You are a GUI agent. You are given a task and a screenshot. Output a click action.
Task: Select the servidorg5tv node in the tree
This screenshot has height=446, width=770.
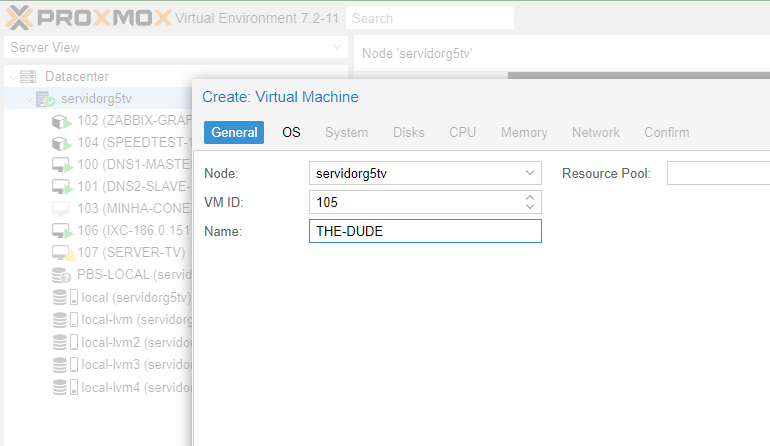pyautogui.click(x=96, y=99)
